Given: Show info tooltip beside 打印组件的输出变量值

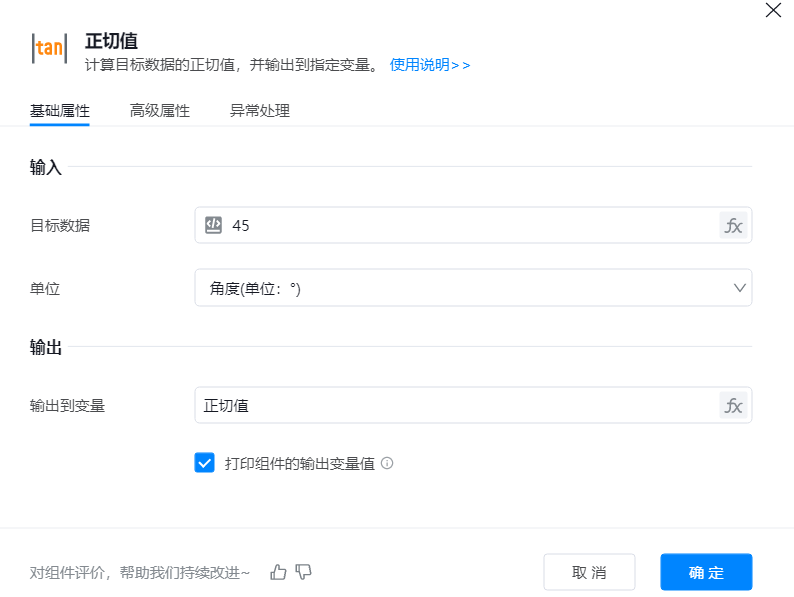Looking at the screenshot, I should click(x=387, y=463).
